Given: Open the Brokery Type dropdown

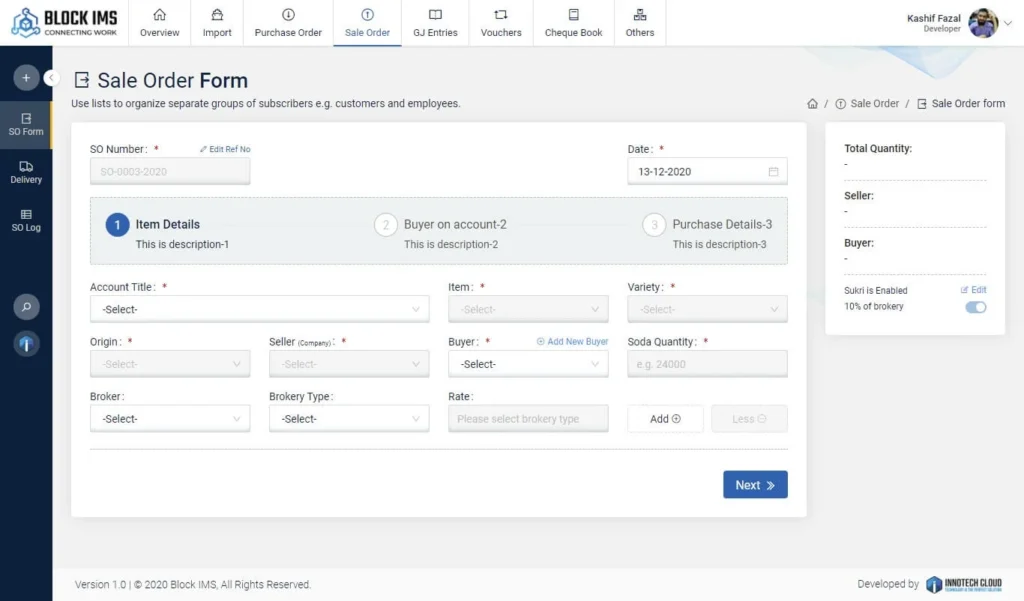Looking at the screenshot, I should click(x=349, y=419).
